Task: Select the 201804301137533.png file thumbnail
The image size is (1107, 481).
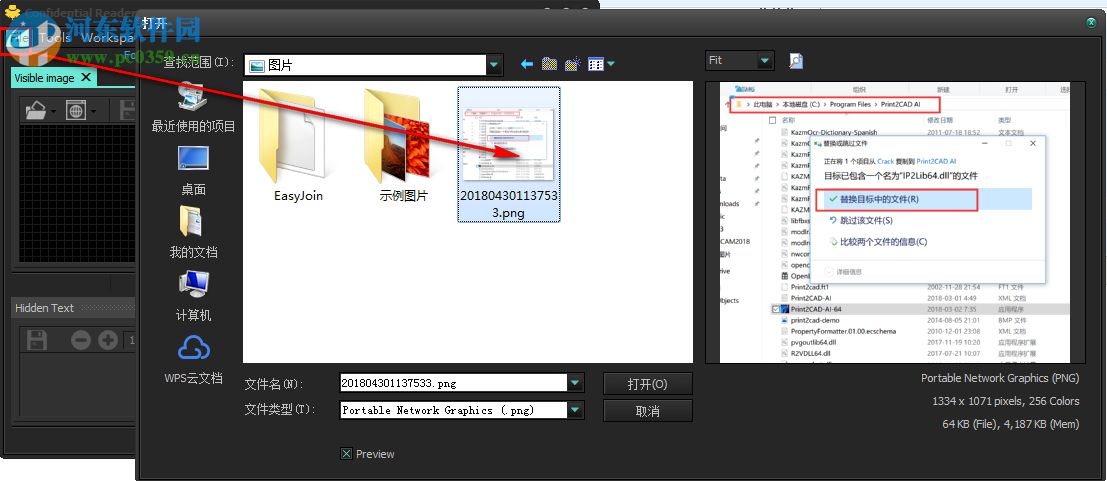Action: point(509,154)
